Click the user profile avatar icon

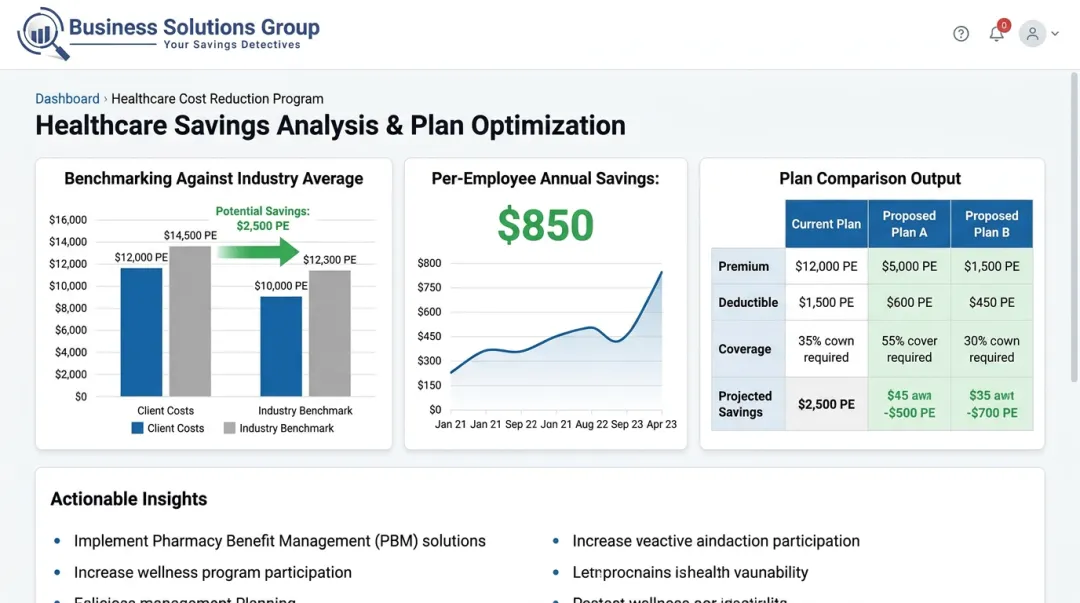click(x=1032, y=34)
